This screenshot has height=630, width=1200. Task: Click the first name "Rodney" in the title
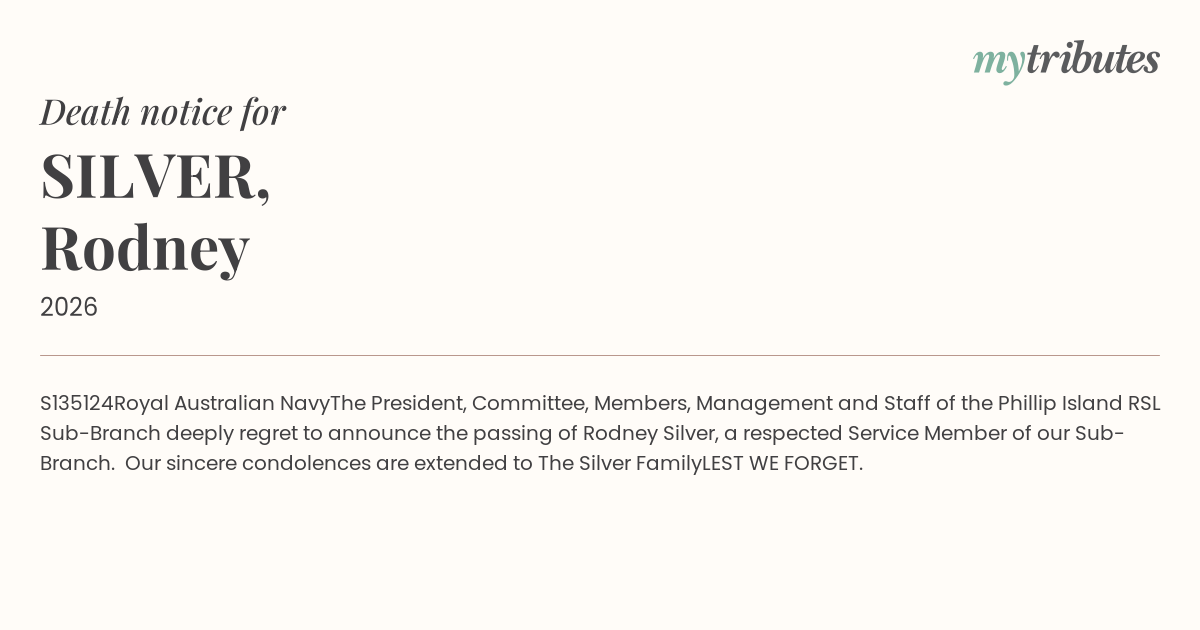(x=145, y=247)
